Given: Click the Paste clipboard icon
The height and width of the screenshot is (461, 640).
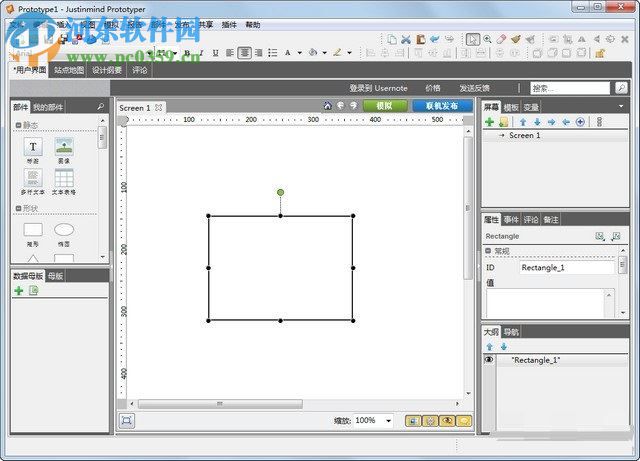Looking at the screenshot, I should click(x=420, y=39).
